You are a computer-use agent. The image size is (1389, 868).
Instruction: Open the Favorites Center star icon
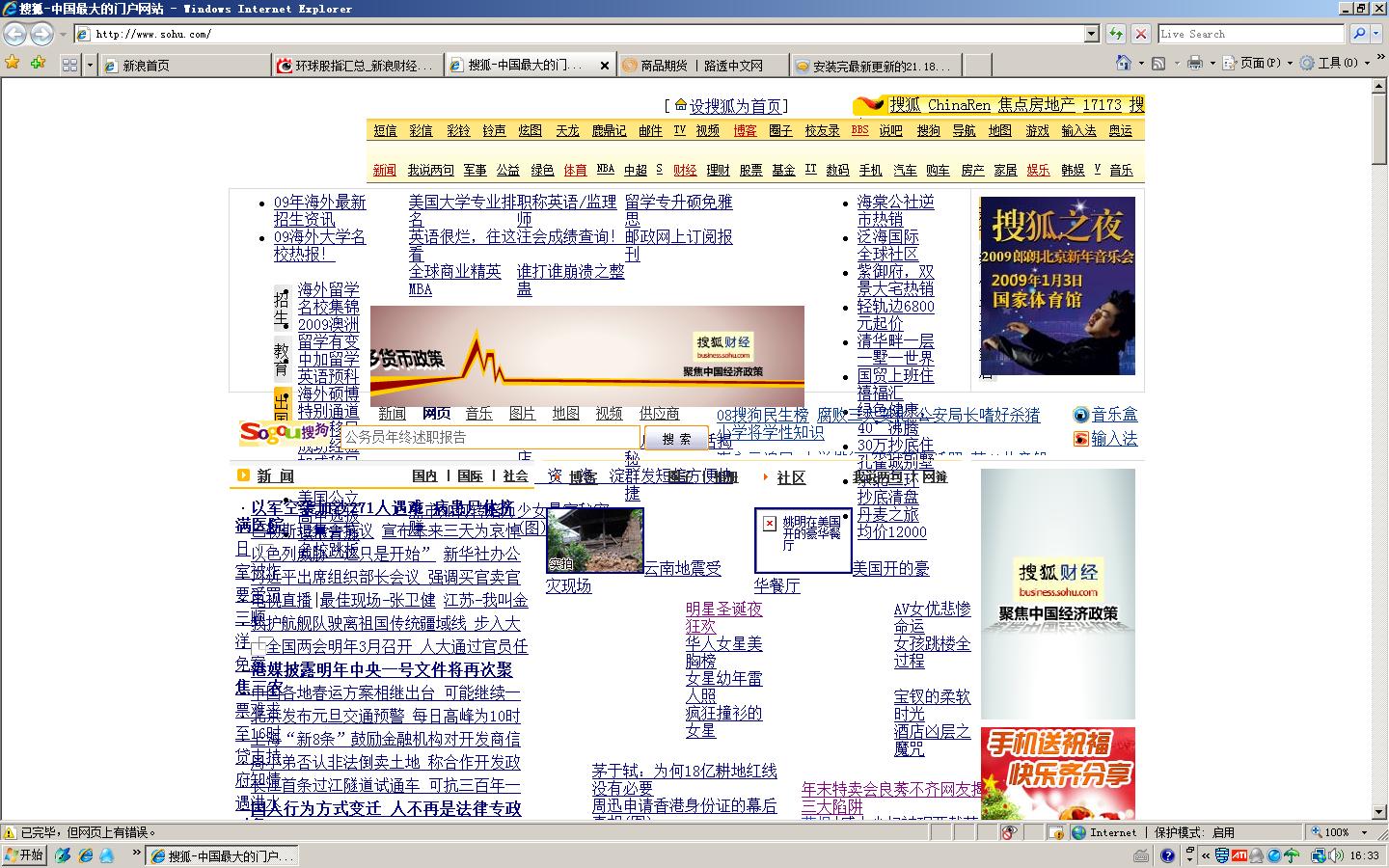(13, 63)
